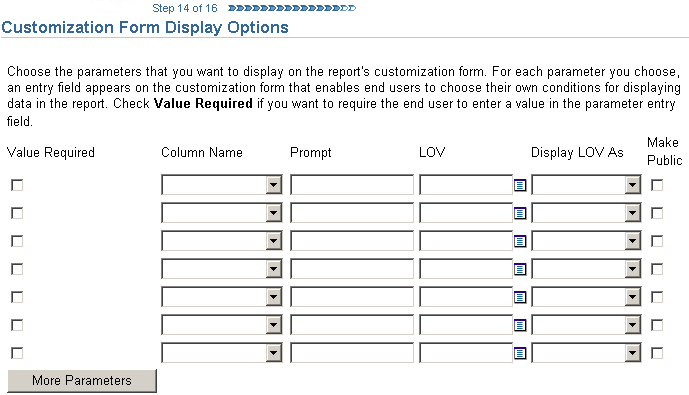The height and width of the screenshot is (395, 689).
Task: Open Display LOV As dropdown, second row
Action: (586, 213)
